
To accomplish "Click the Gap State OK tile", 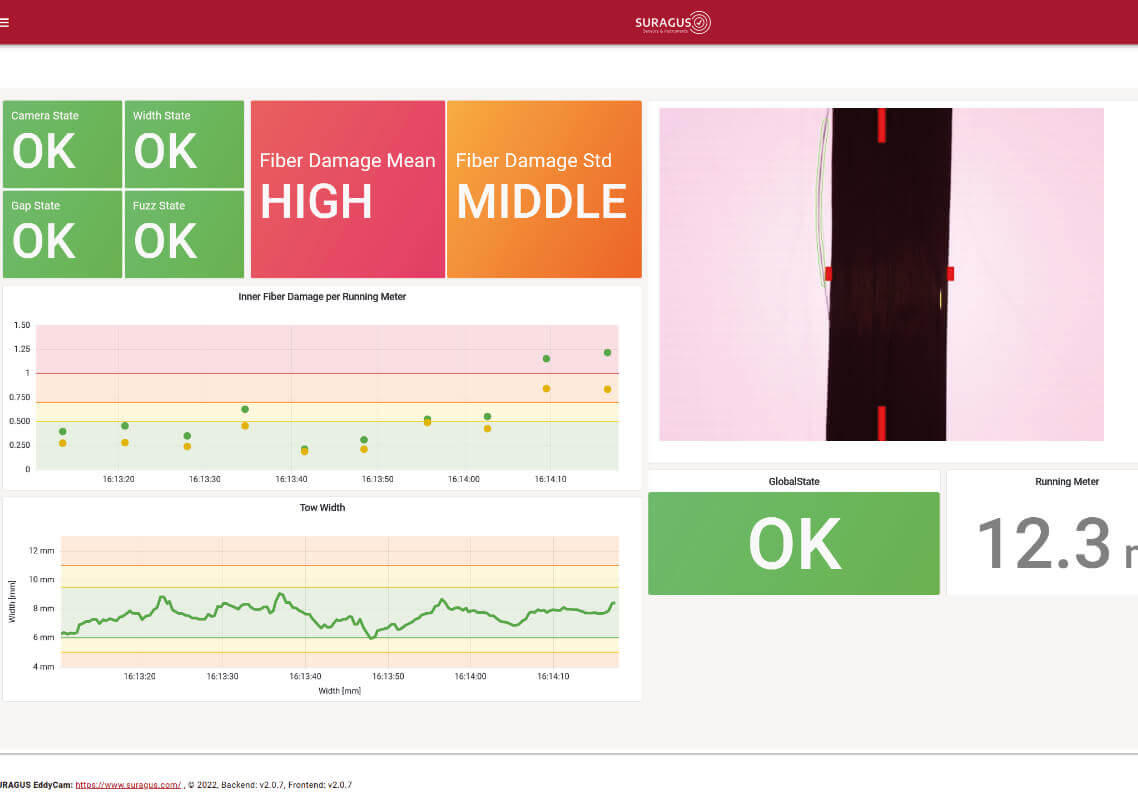I will 62,234.
